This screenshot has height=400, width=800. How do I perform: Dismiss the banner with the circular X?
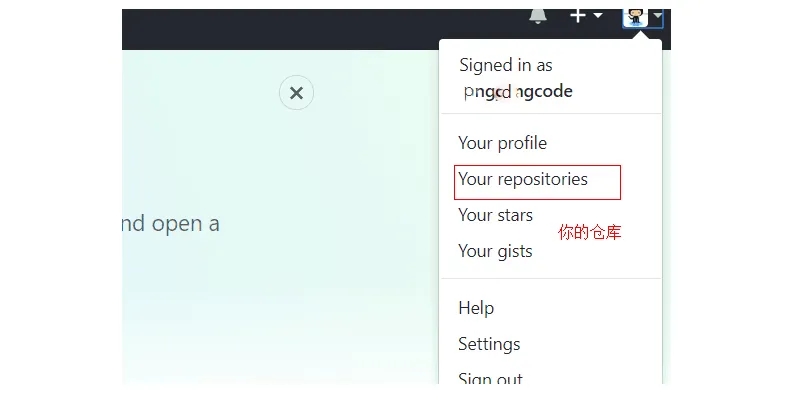pyautogui.click(x=296, y=93)
